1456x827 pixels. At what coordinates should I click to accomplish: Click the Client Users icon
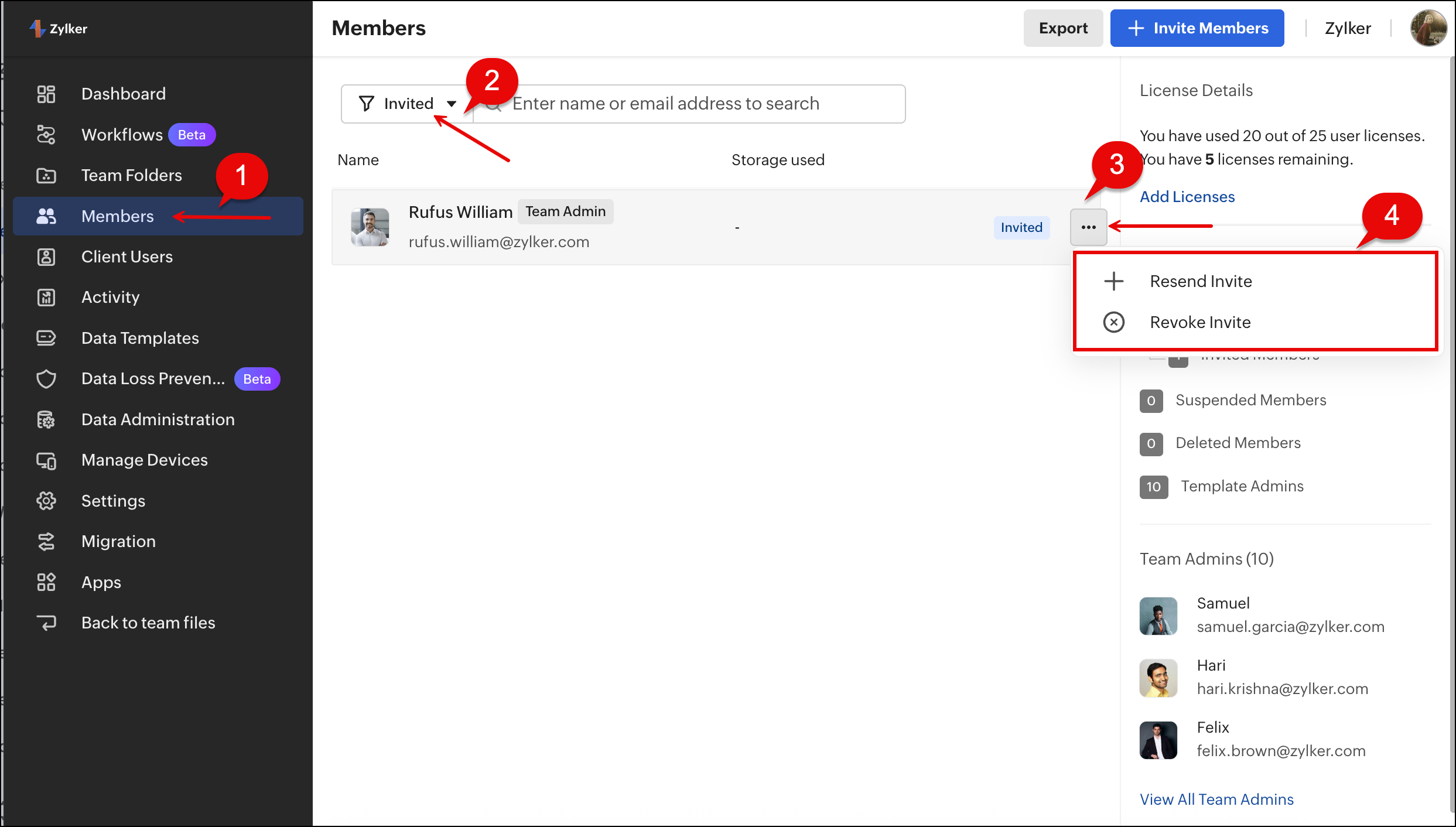[46, 257]
